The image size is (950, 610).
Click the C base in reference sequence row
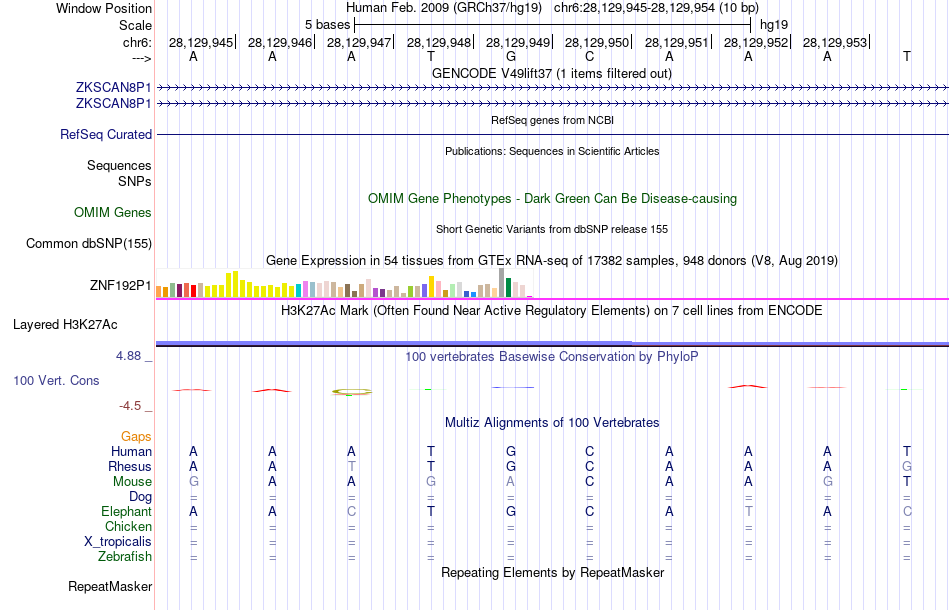590,56
